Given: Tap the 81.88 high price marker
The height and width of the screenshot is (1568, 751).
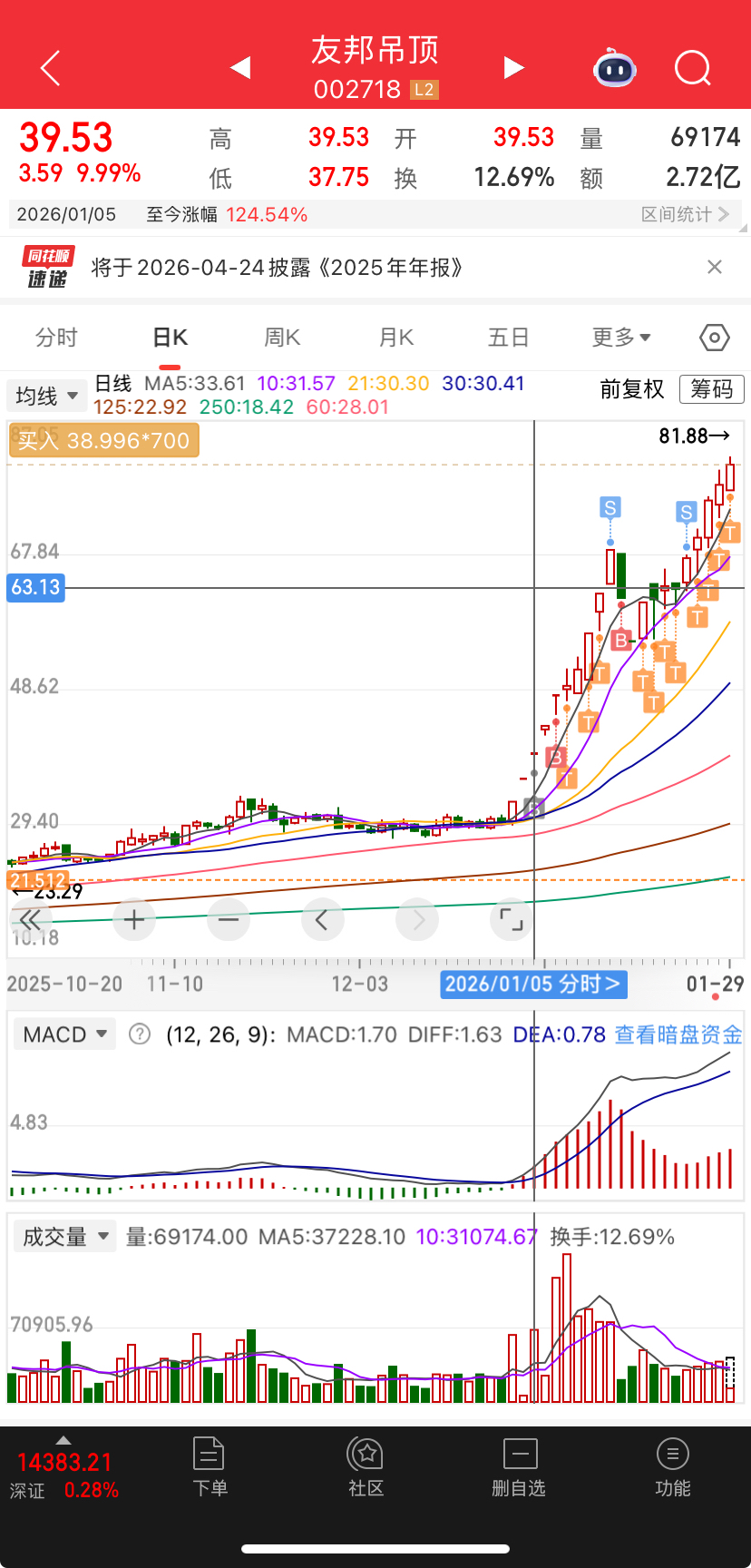Looking at the screenshot, I should (695, 436).
